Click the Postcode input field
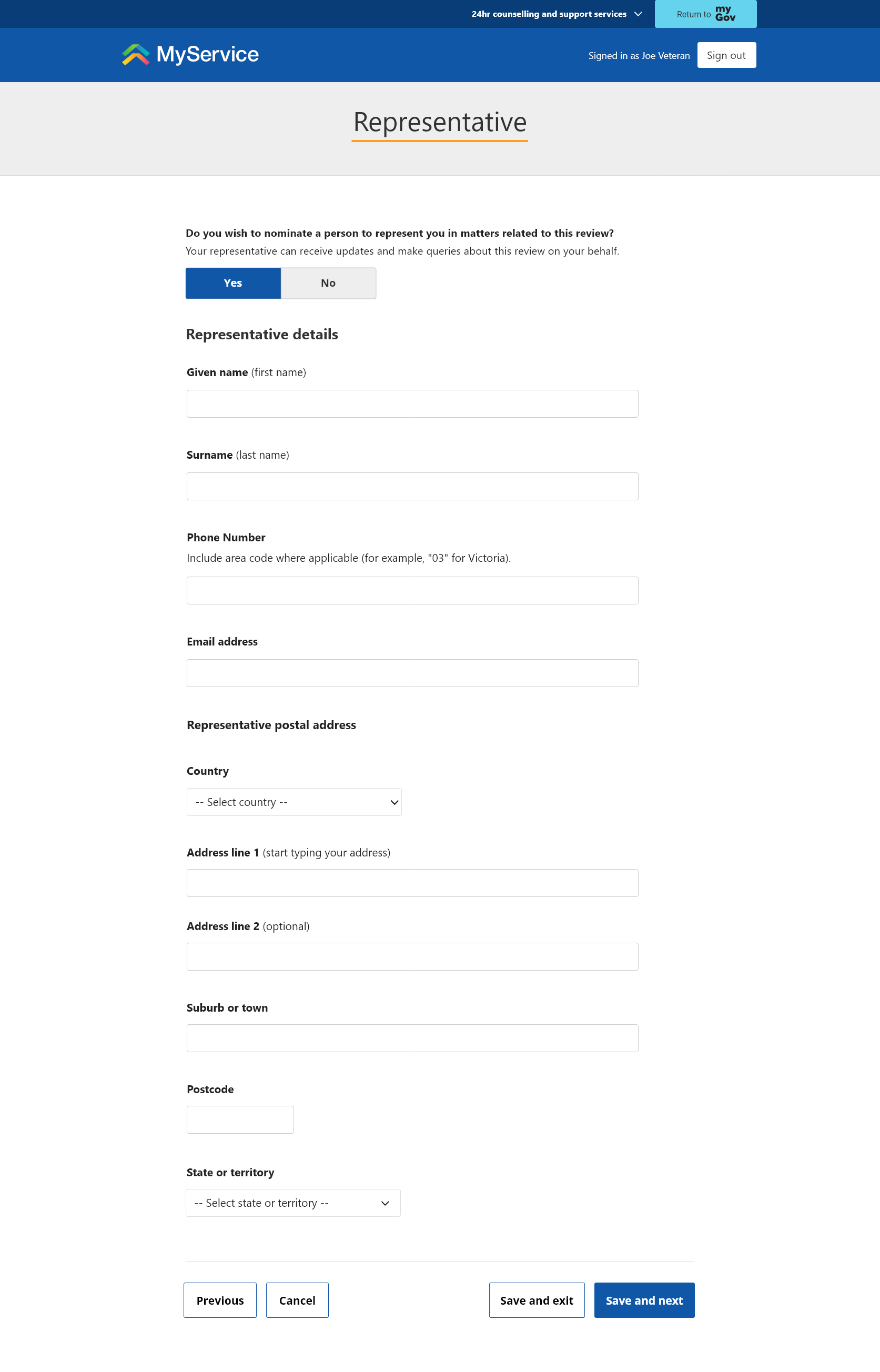The width and height of the screenshot is (880, 1372). [x=240, y=1119]
